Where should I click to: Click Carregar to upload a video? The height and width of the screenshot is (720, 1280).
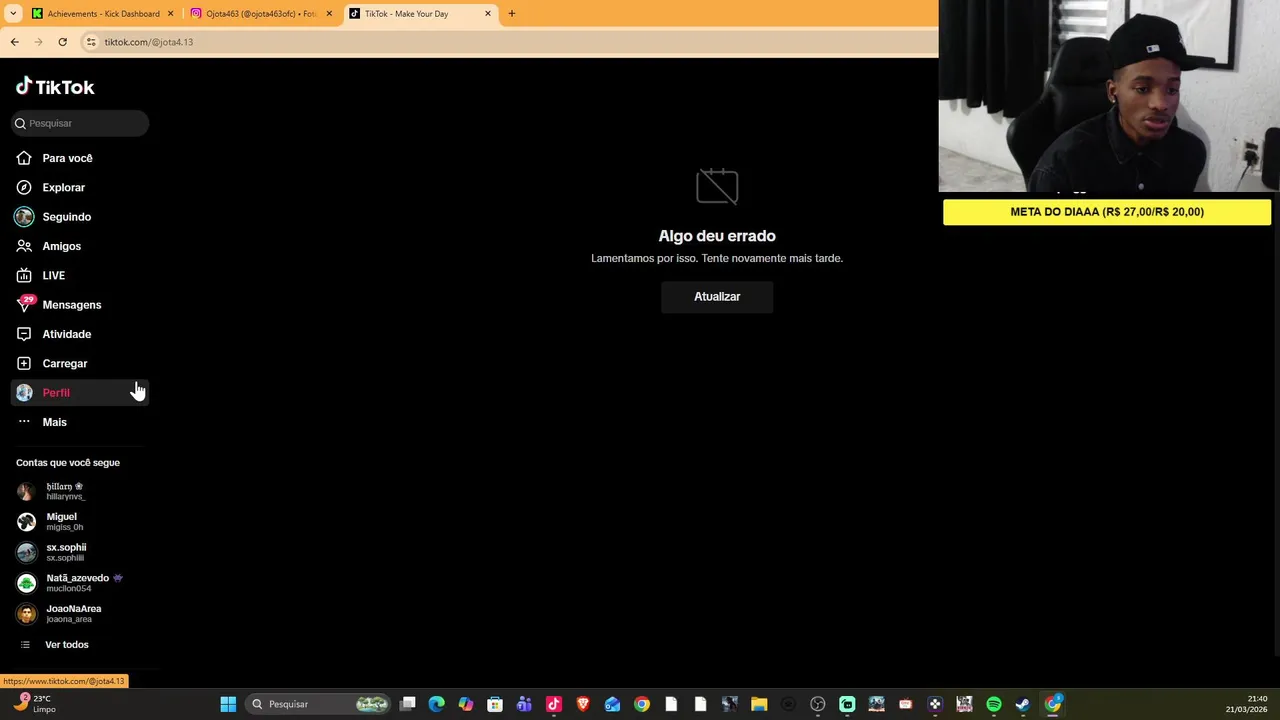click(x=80, y=363)
